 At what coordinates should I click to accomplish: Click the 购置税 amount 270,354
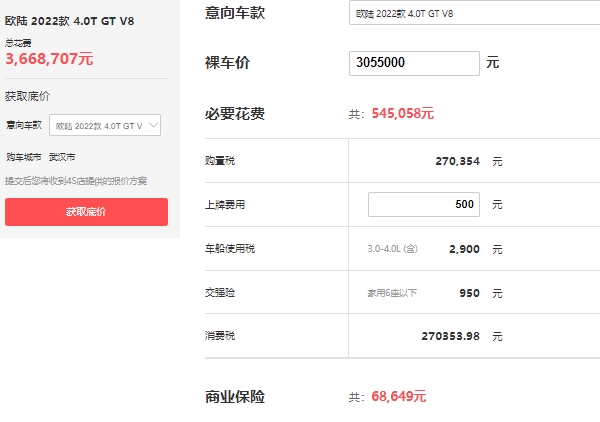[458, 161]
